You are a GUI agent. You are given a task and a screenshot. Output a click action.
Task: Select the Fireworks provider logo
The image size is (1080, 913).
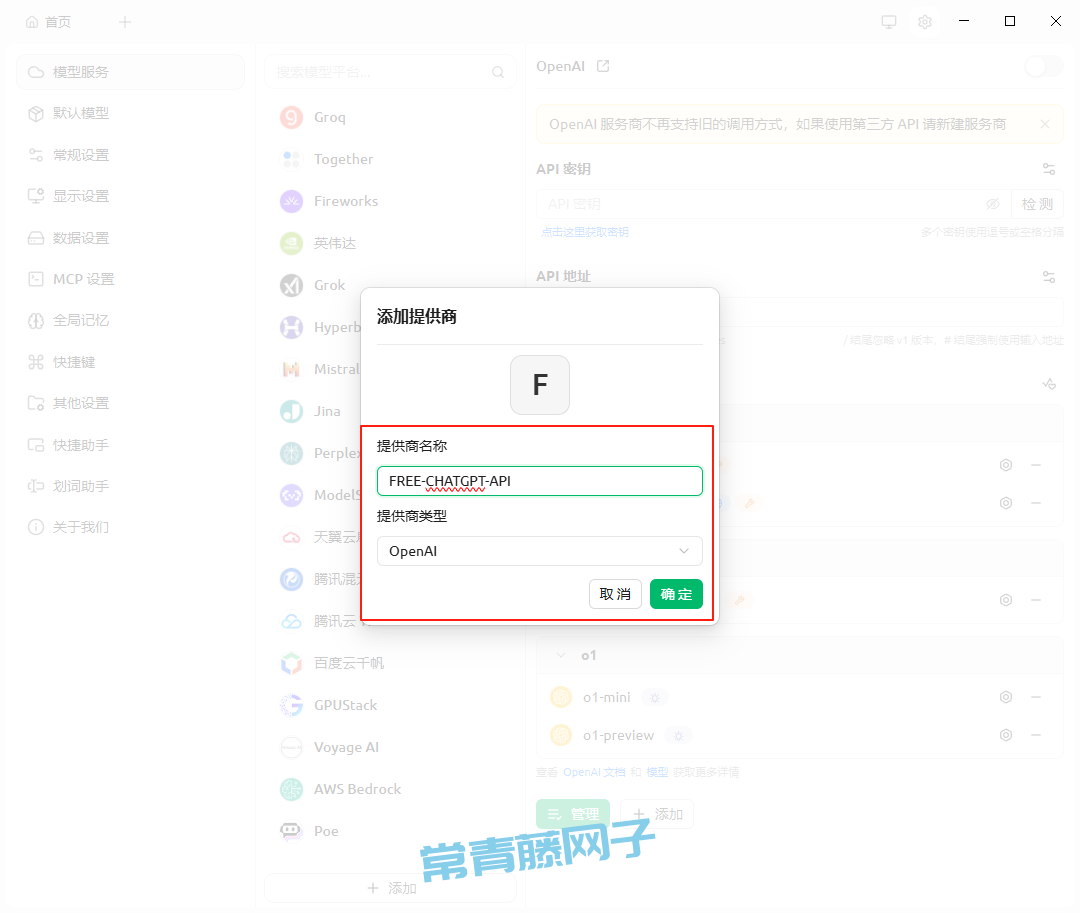pyautogui.click(x=291, y=202)
